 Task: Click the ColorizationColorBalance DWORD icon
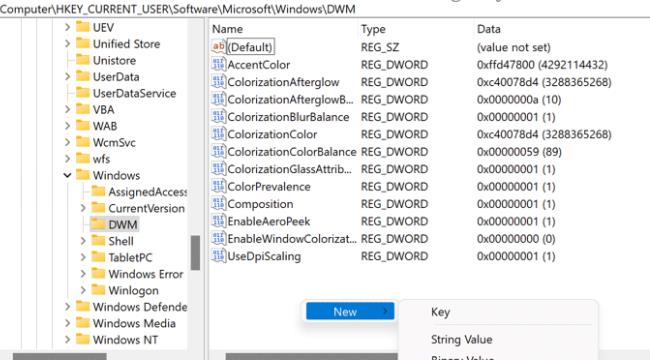tap(218, 151)
